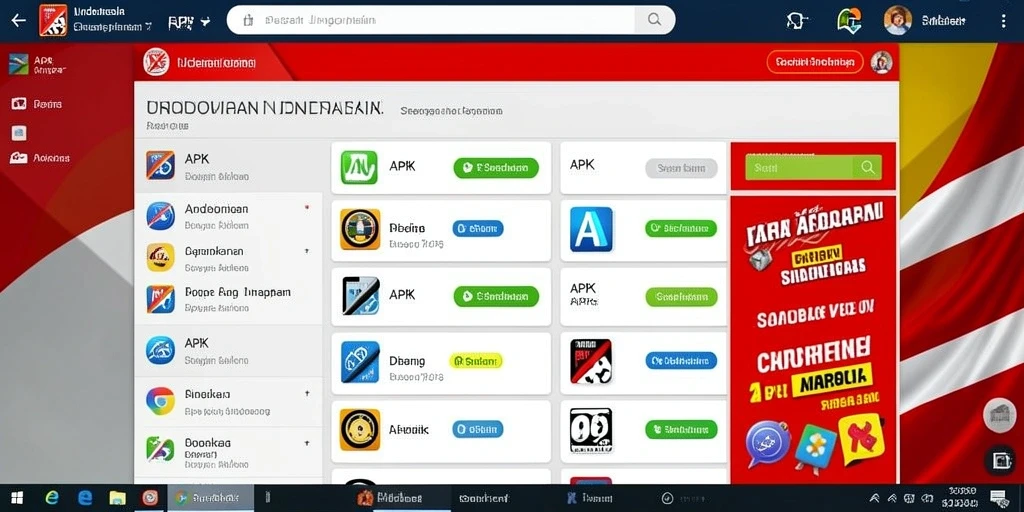
Task: Open the red and black app icon
Action: pyautogui.click(x=591, y=361)
